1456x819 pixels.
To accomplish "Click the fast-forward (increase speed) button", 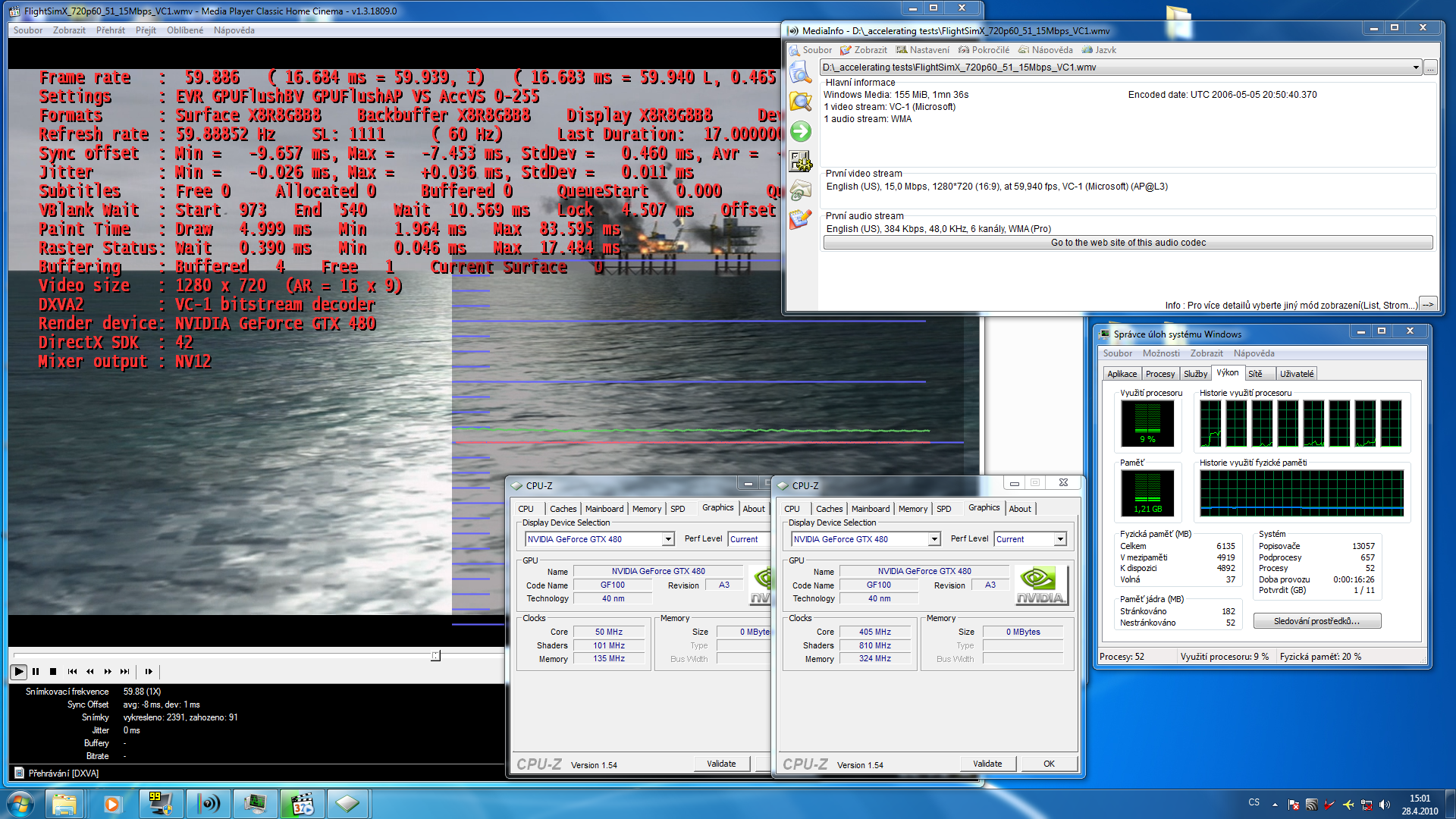I will 108,671.
